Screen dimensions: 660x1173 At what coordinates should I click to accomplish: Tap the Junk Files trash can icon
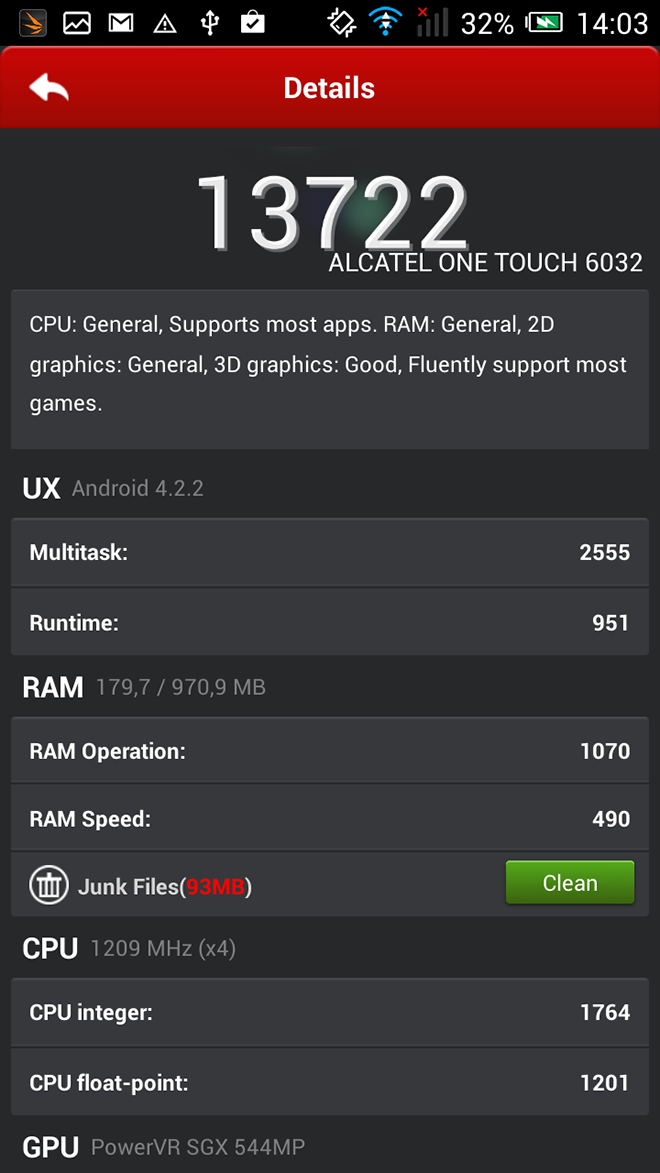(49, 885)
